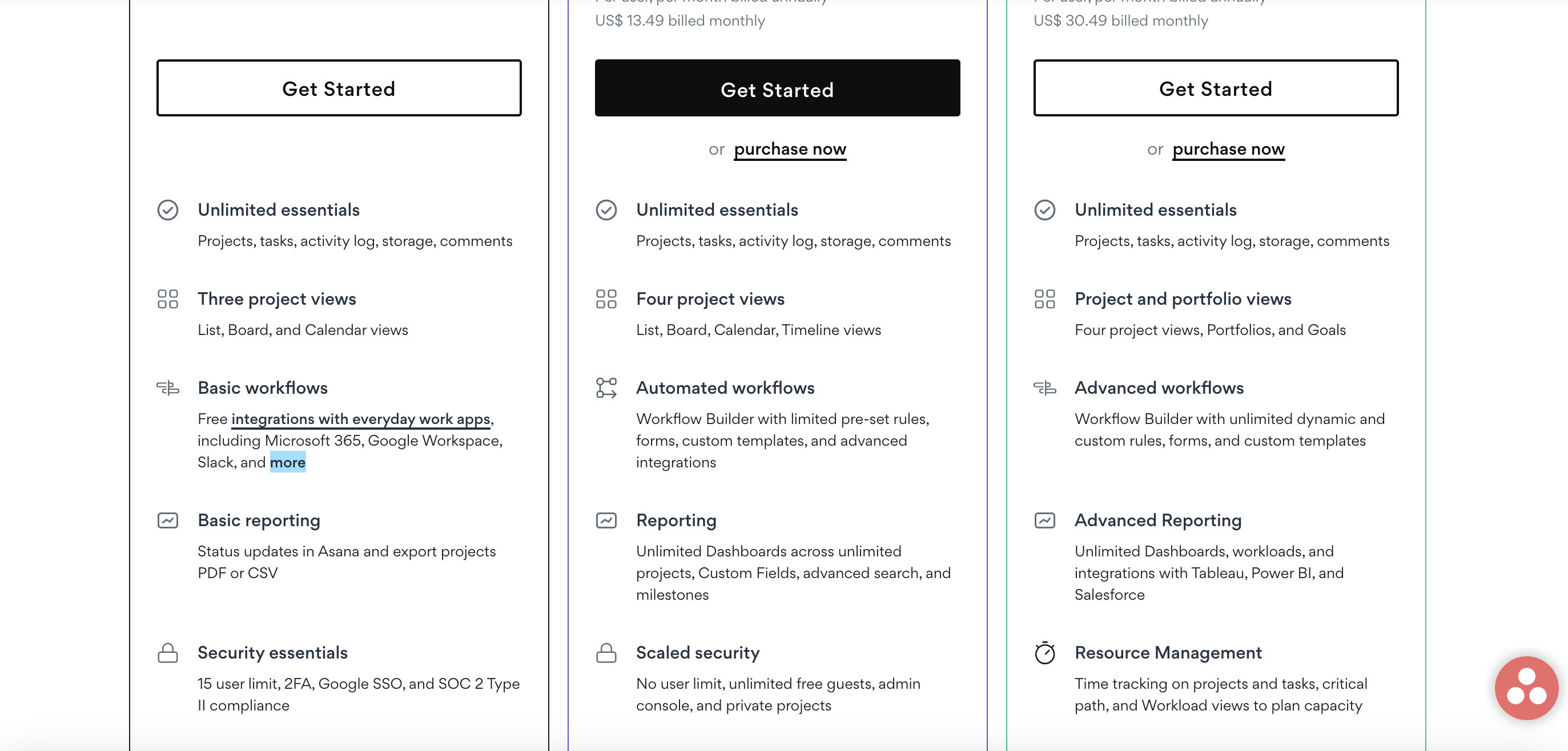Open purchase now link in middle plan
This screenshot has height=751, width=1568.
[x=790, y=149]
